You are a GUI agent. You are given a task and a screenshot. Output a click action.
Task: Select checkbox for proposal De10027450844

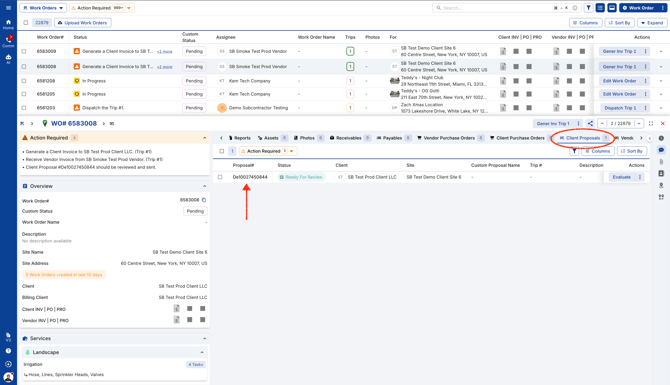(220, 177)
